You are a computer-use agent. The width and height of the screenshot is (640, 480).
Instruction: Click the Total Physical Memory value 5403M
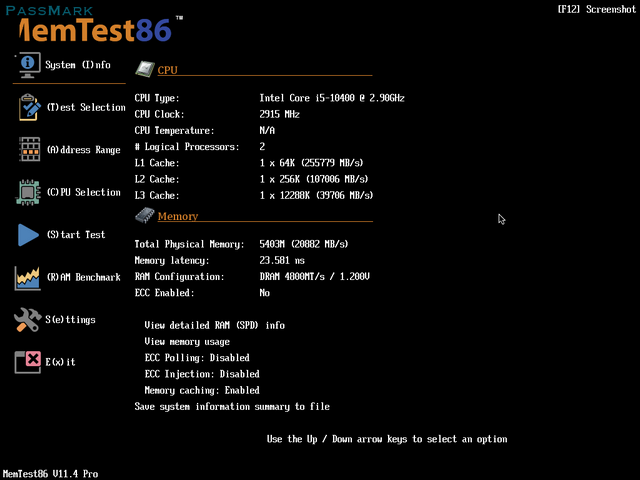pos(304,244)
